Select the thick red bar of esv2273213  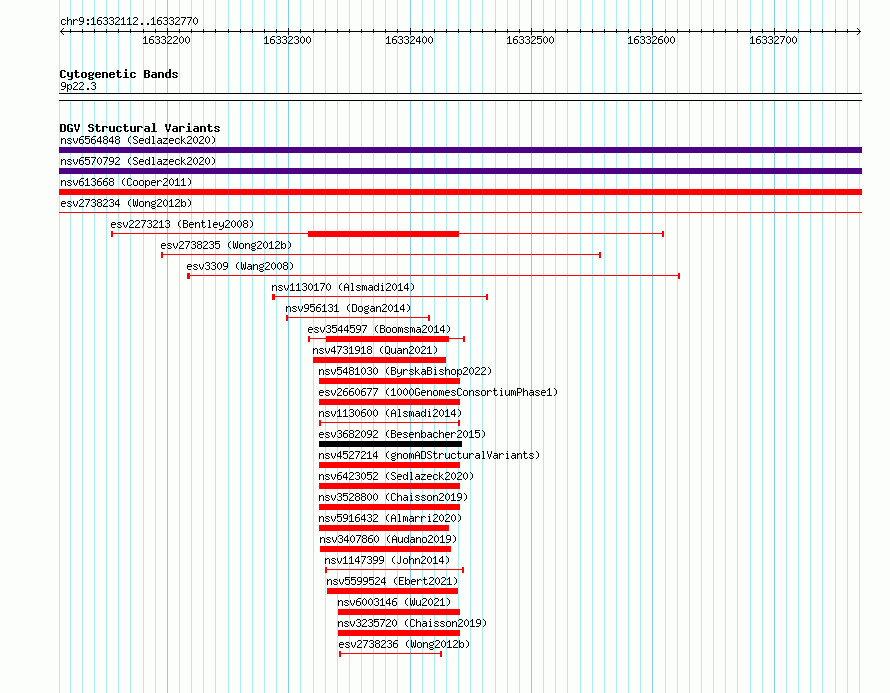383,234
